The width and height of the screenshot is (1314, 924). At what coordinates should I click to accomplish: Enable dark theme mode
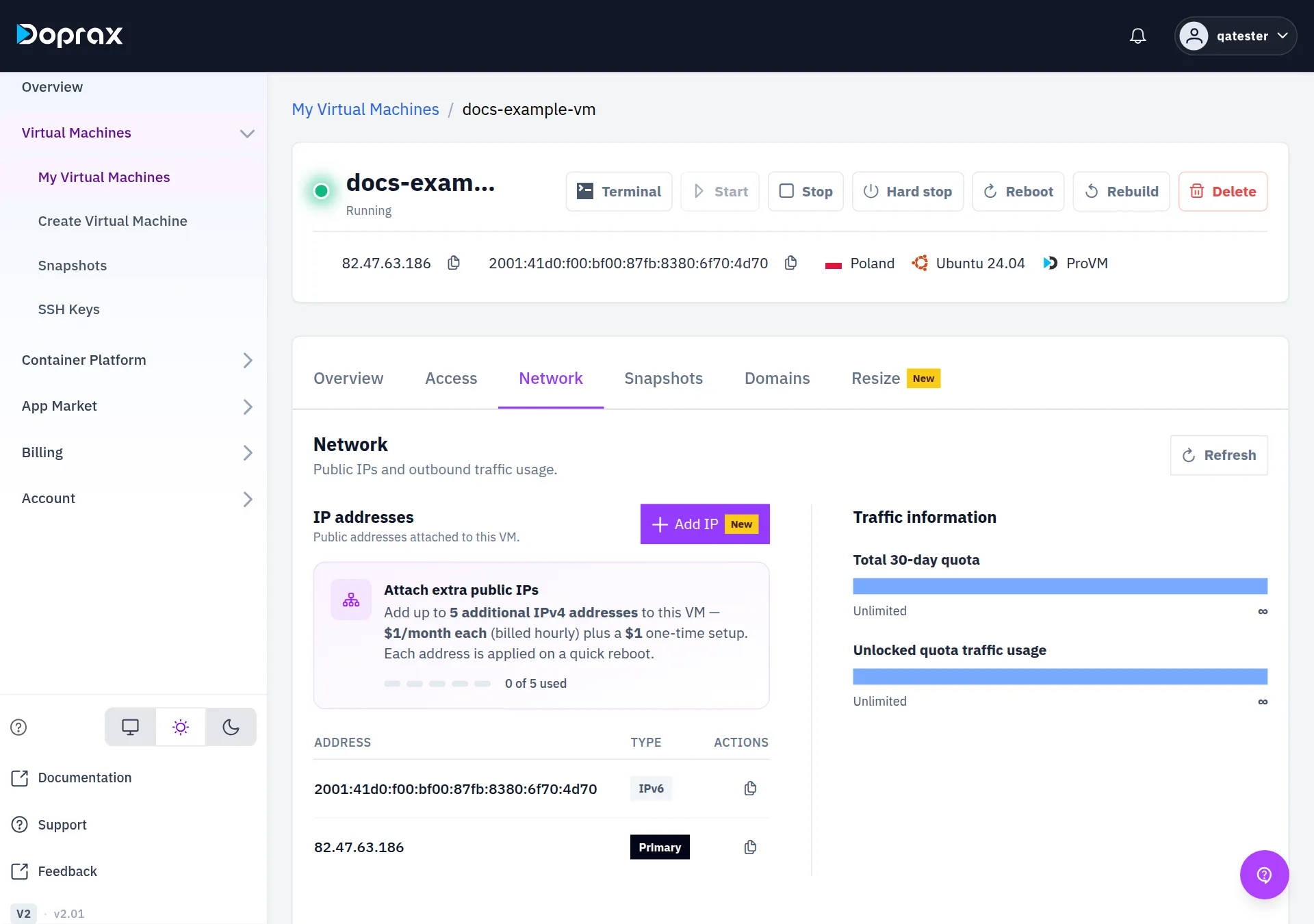(231, 727)
